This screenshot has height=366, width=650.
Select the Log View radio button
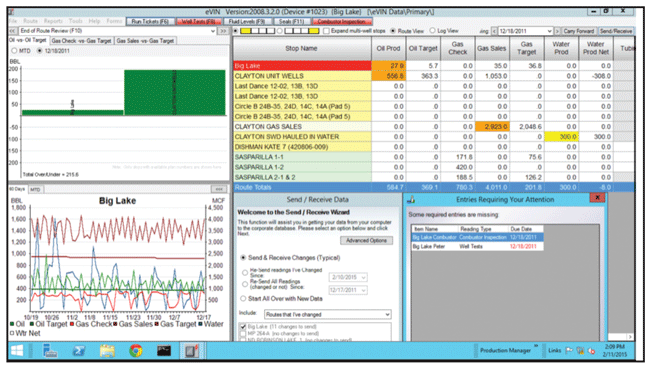tap(432, 31)
